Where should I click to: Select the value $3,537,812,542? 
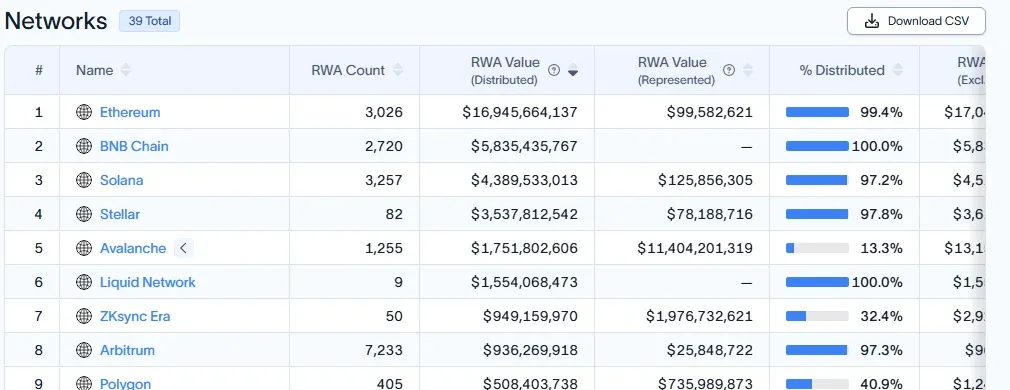coord(524,214)
